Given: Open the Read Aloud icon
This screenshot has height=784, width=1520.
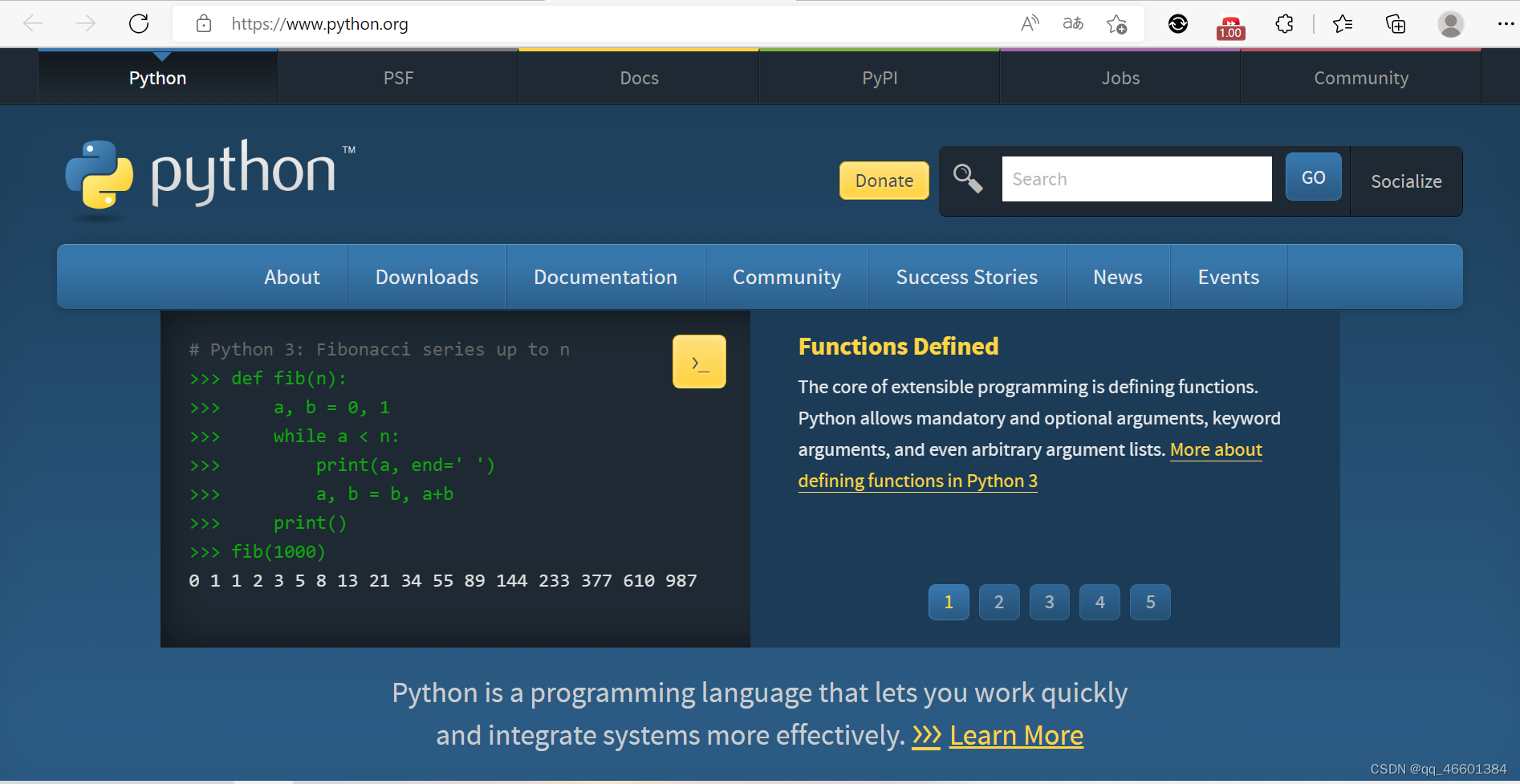Looking at the screenshot, I should click(1030, 23).
